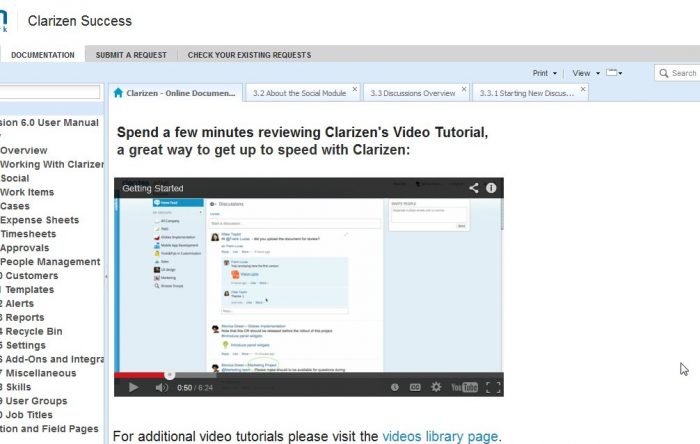Screen dimensions: 700x444
Task: Click the magnifier search icon
Action: point(664,73)
